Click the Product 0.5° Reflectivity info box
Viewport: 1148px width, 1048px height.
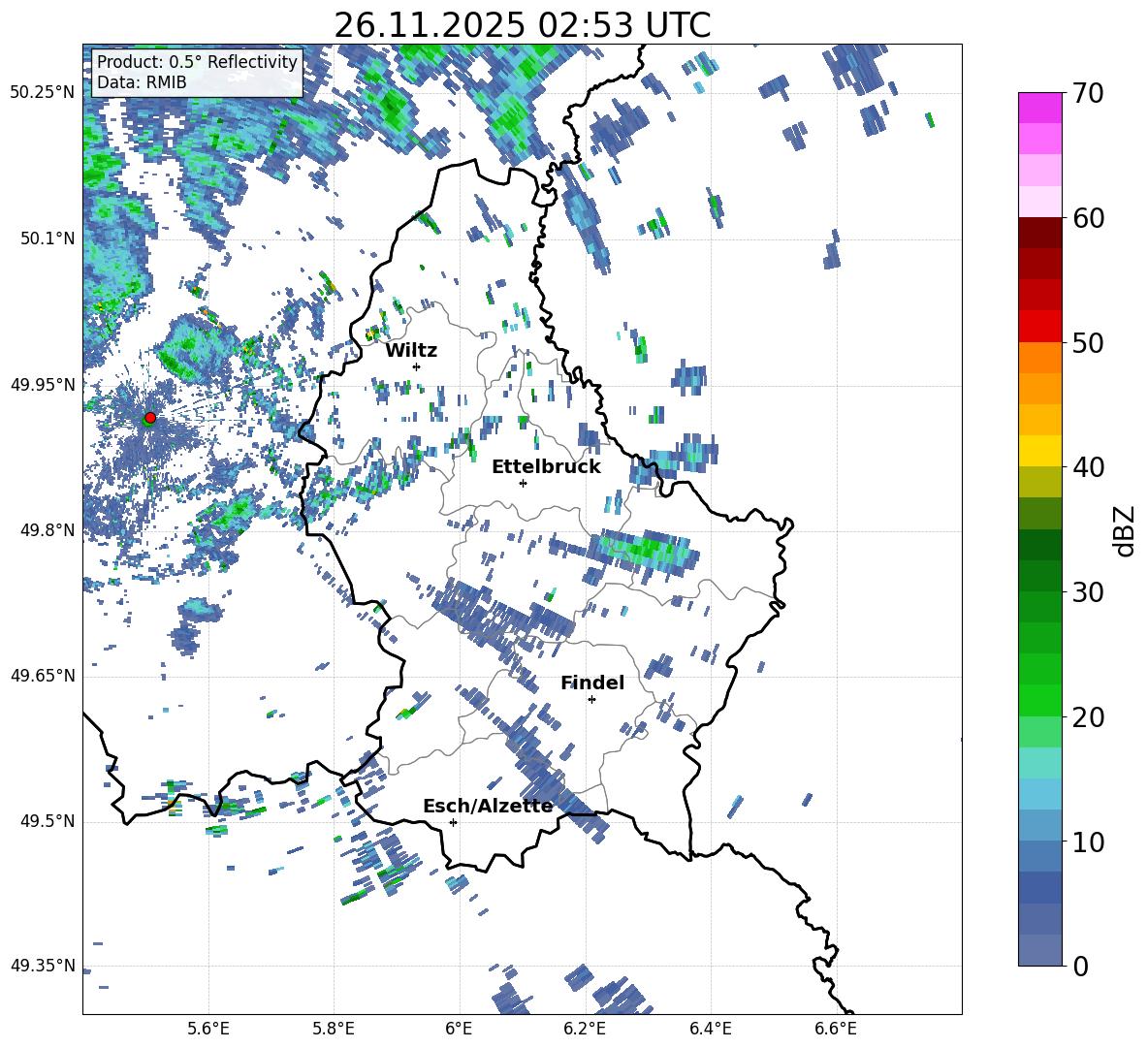(x=197, y=73)
